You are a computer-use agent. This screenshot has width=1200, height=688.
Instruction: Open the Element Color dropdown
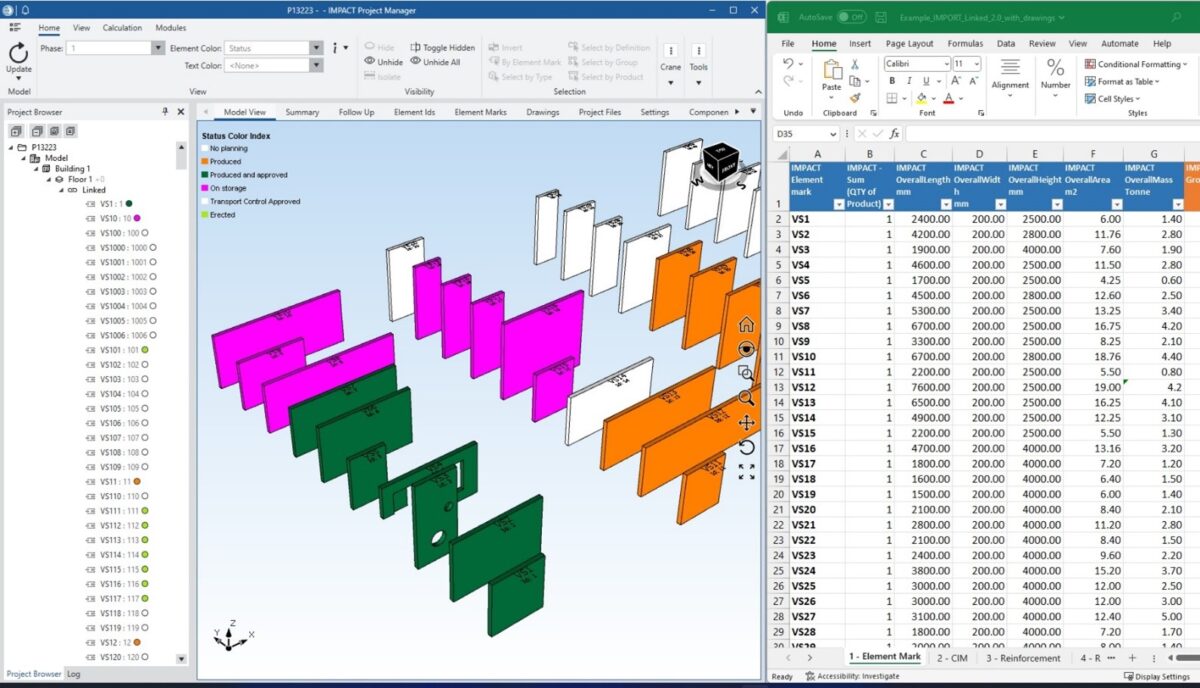pyautogui.click(x=316, y=48)
